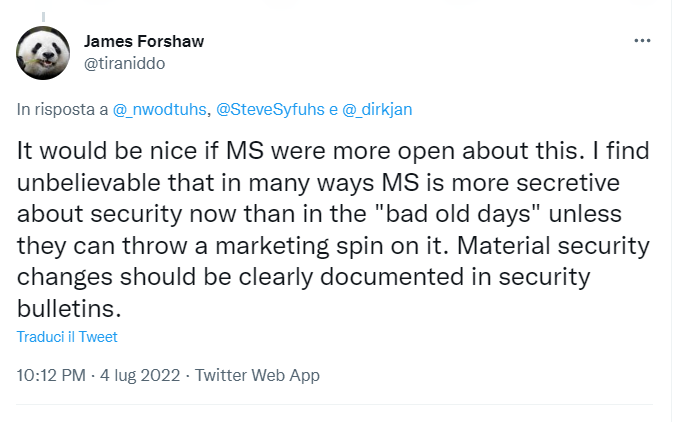Open the '10:12 PM · 4 lug 2022' timestamp
The height and width of the screenshot is (422, 678).
99,376
